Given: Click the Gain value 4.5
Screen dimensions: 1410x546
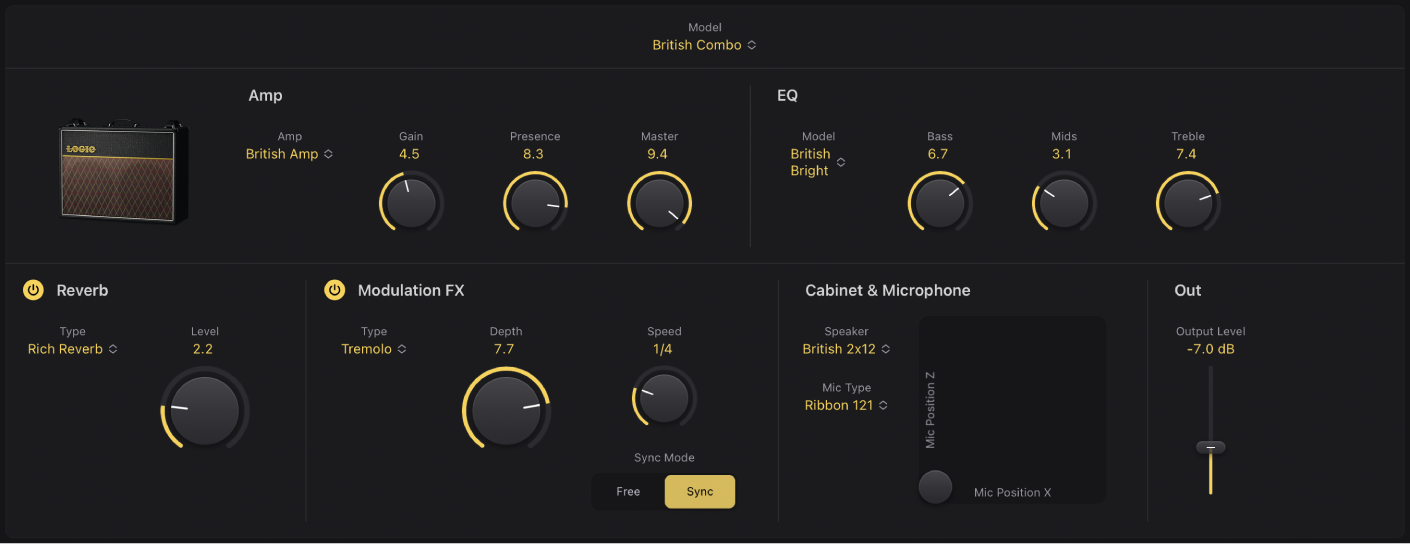Looking at the screenshot, I should 409,154.
